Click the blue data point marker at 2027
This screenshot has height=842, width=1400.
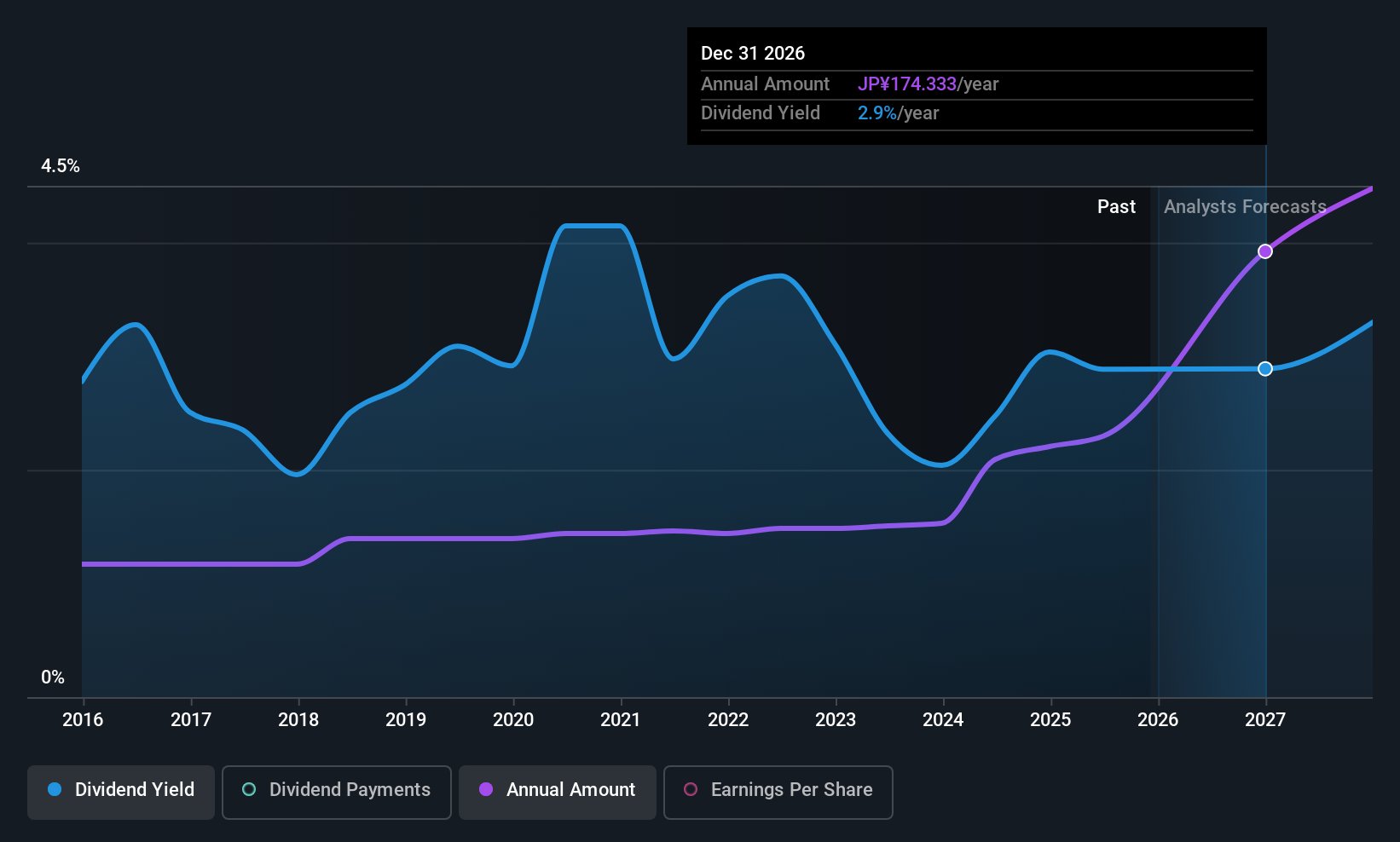1265,369
